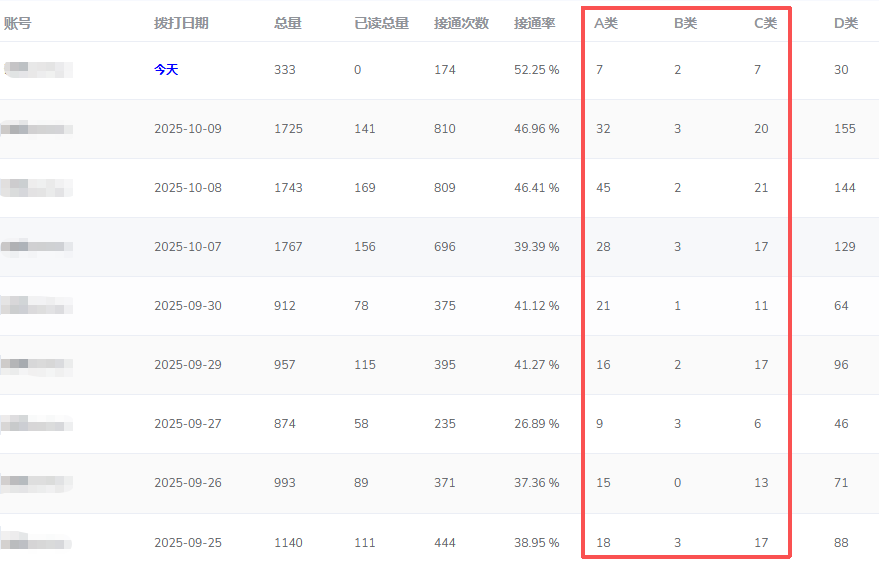This screenshot has height=564, width=879.
Task: Click the C类 column header
Action: 765,23
